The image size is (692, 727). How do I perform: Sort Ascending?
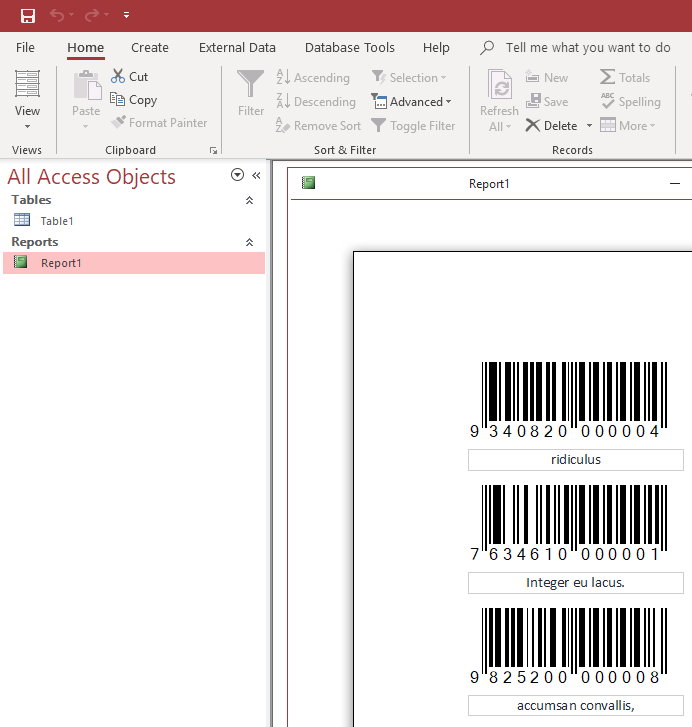(x=313, y=77)
